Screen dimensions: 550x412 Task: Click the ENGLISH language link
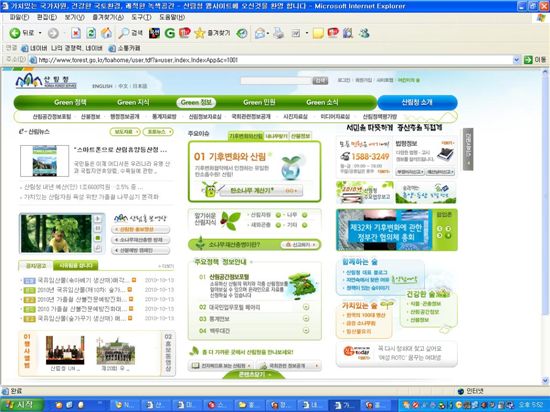point(102,86)
